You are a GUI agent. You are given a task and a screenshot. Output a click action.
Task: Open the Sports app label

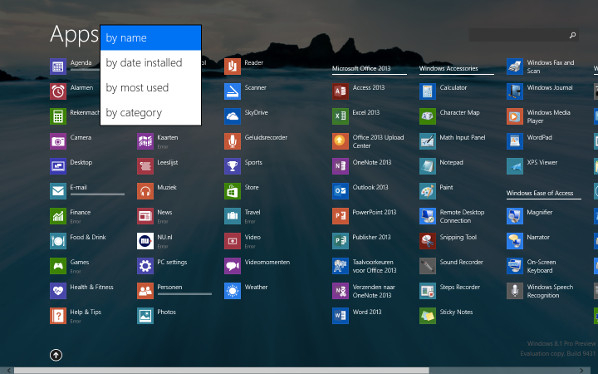pyautogui.click(x=253, y=162)
